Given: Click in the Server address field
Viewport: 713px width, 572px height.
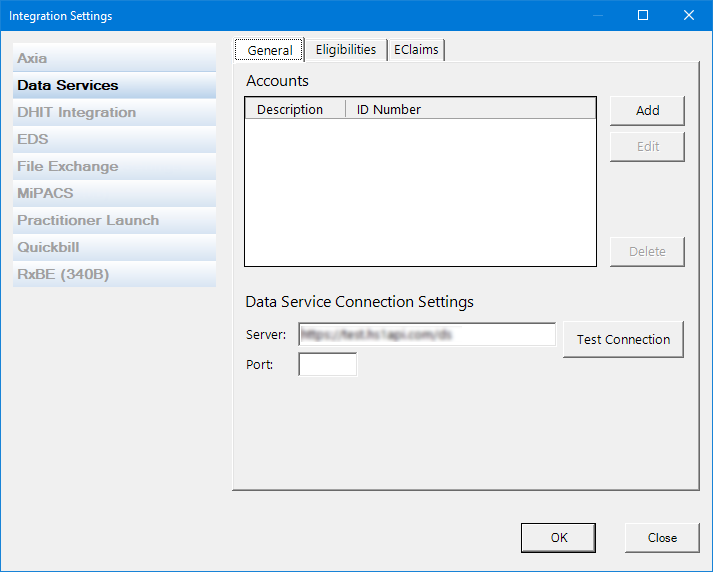Looking at the screenshot, I should click(427, 334).
